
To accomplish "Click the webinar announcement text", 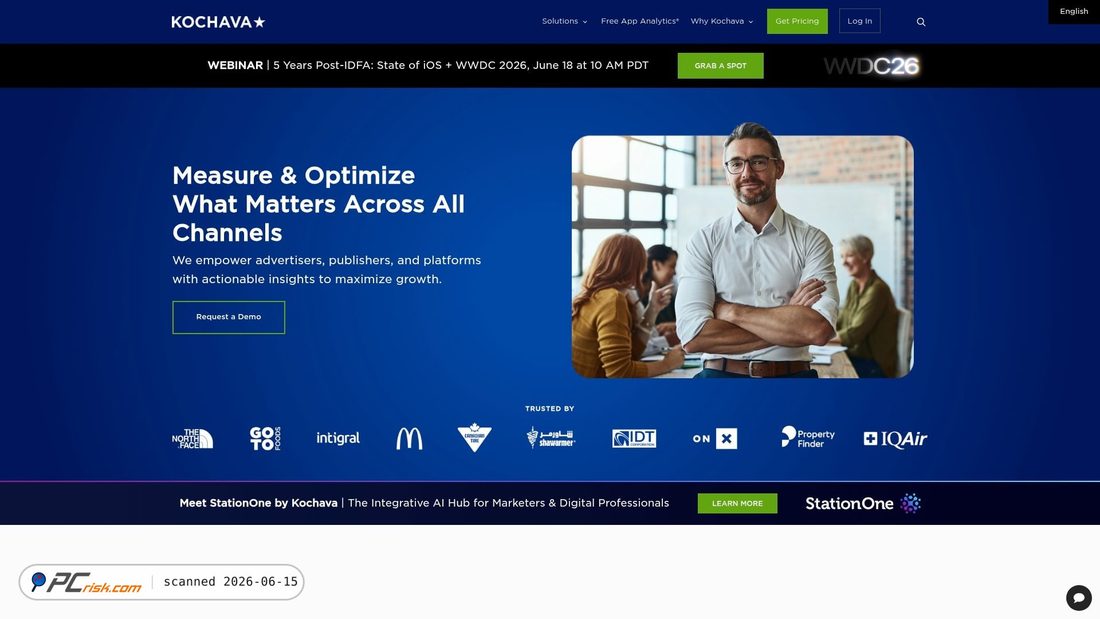I will [x=428, y=65].
